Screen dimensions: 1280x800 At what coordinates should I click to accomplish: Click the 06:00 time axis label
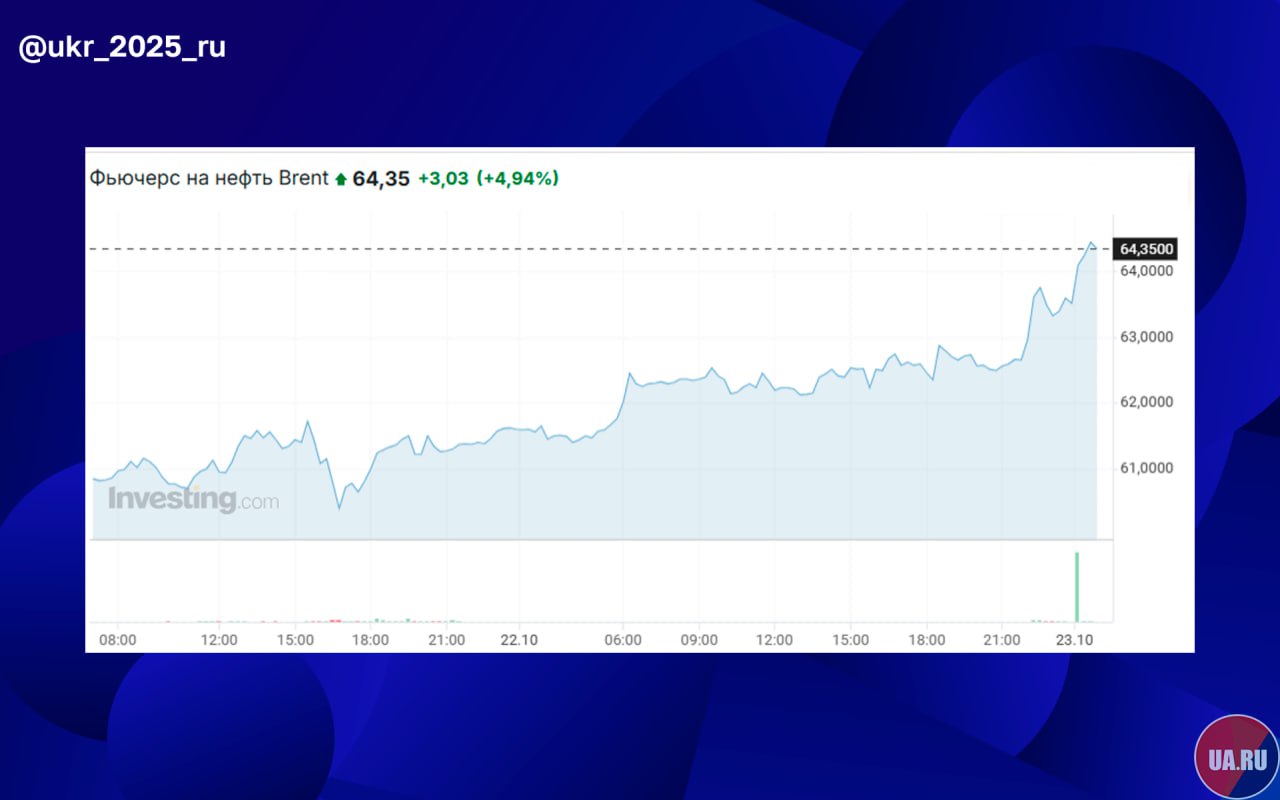tap(623, 639)
